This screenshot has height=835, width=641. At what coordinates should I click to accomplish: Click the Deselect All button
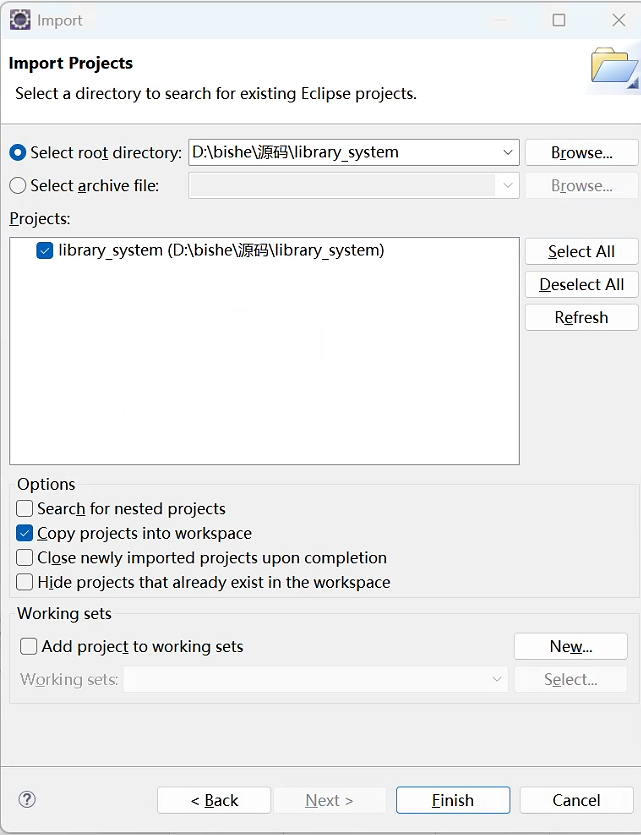point(581,284)
